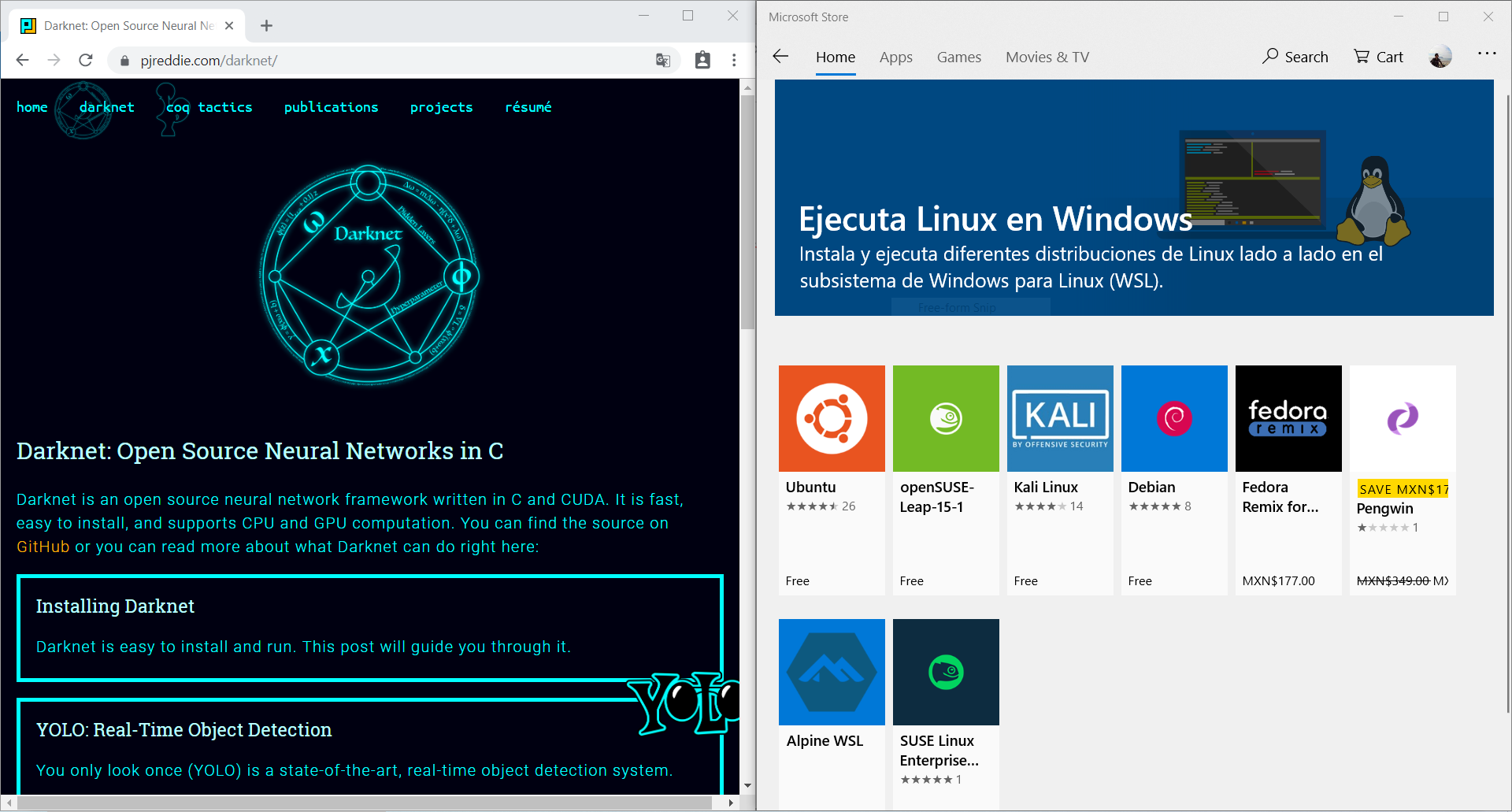Image resolution: width=1512 pixels, height=812 pixels.
Task: Click the Chrome forward arrow button
Action: pyautogui.click(x=54, y=60)
